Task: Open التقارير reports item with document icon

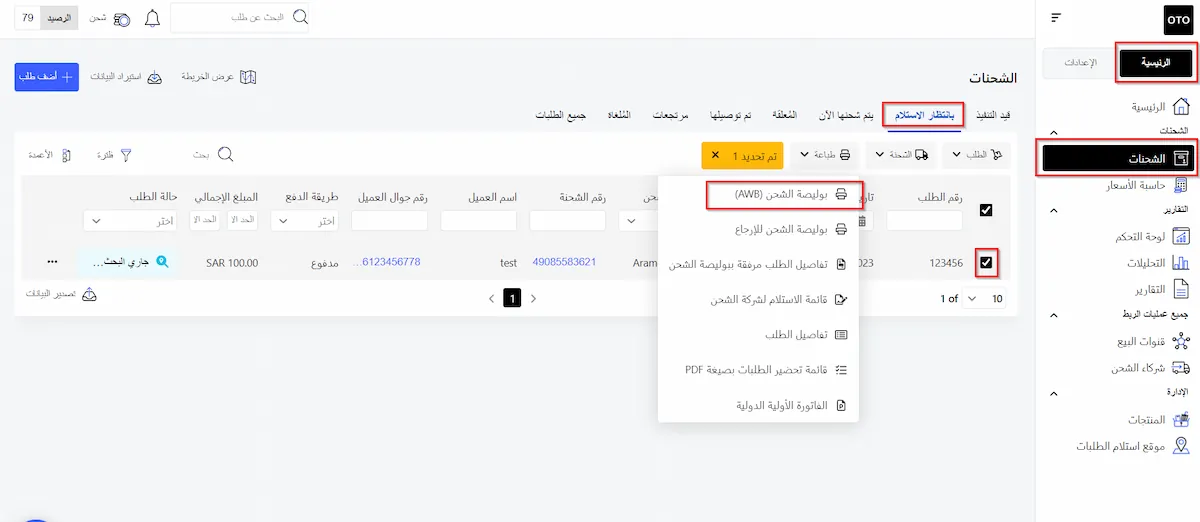Action: [1160, 289]
